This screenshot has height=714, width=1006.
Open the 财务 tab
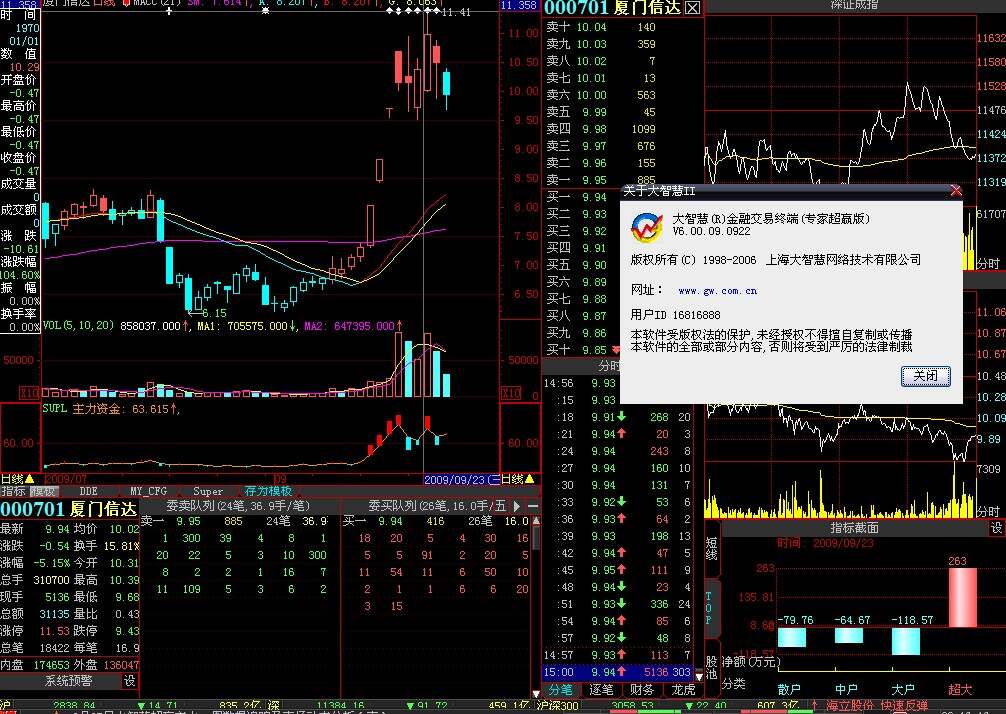pyautogui.click(x=642, y=690)
